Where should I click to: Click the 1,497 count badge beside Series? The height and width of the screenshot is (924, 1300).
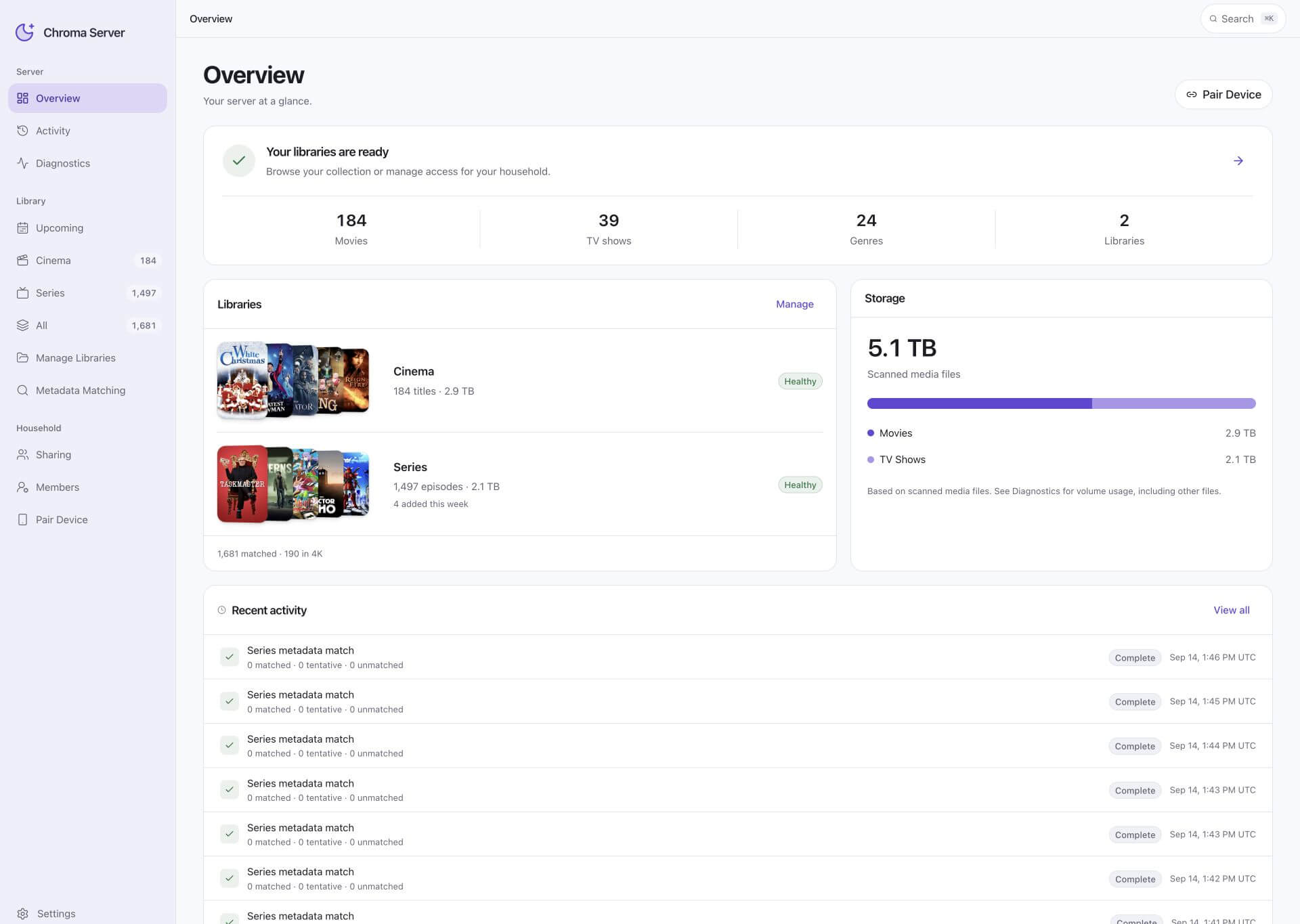pyautogui.click(x=144, y=293)
